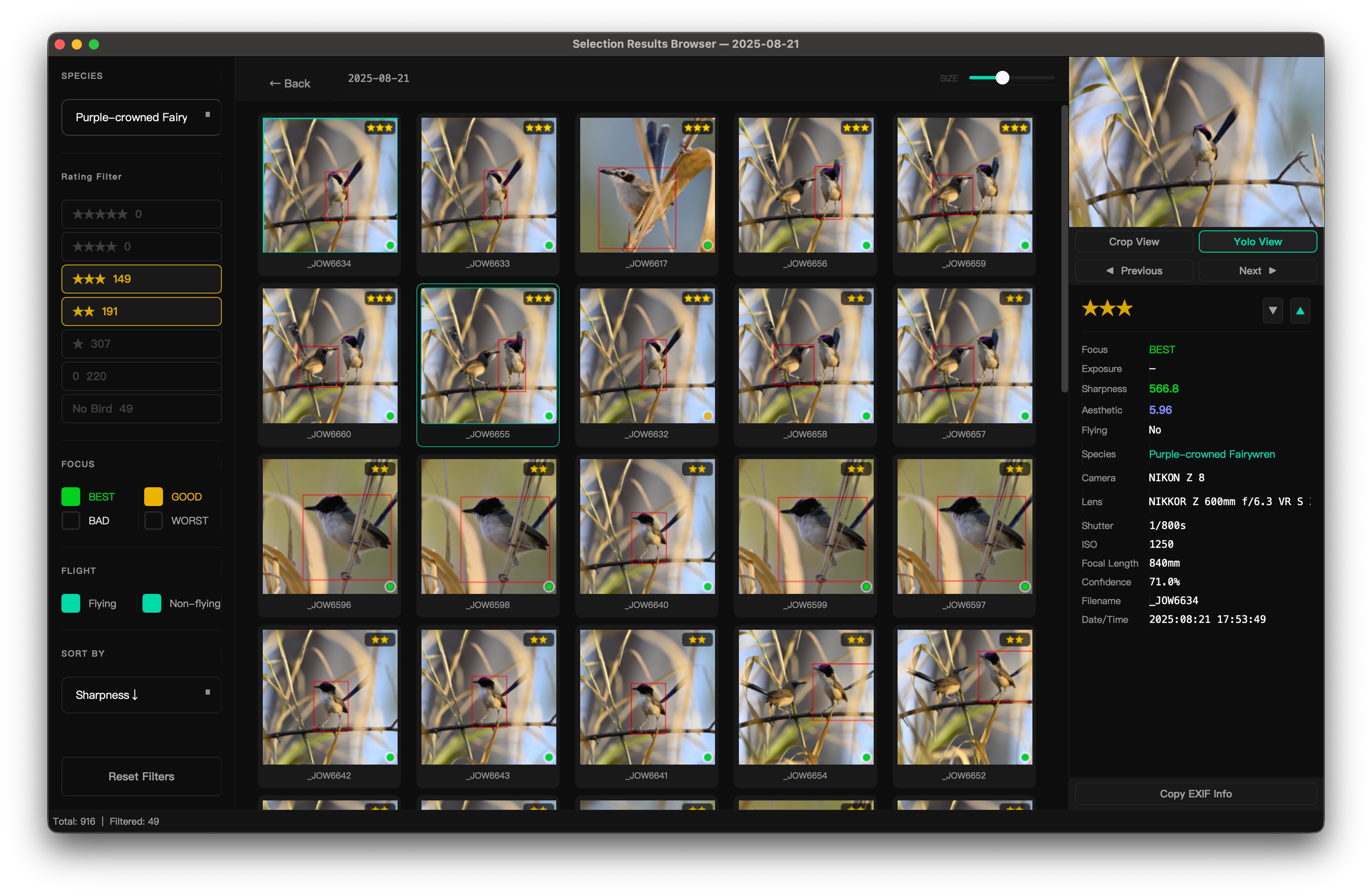Click the Reset Filters button

pyautogui.click(x=141, y=777)
